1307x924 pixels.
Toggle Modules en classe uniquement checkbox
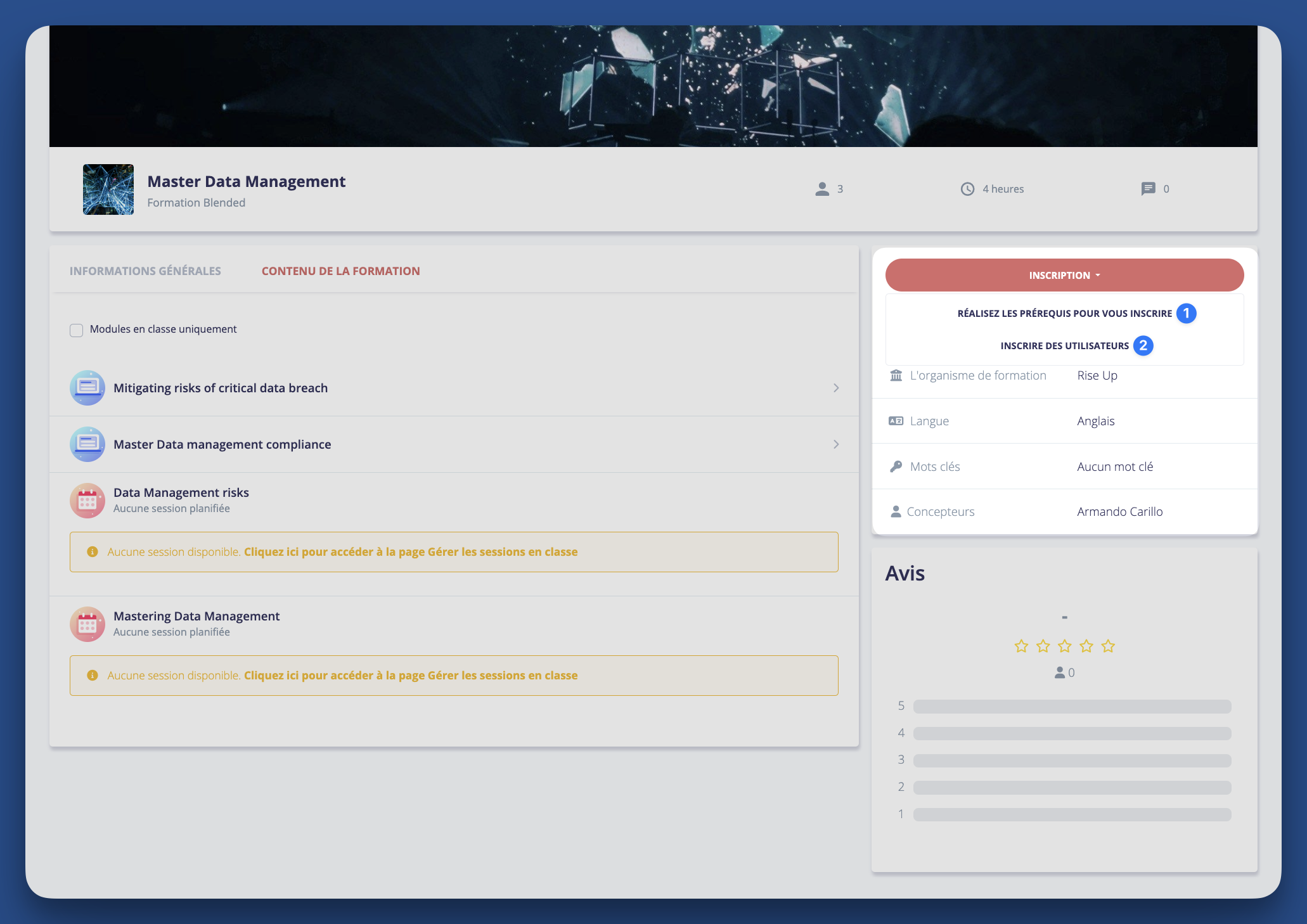[77, 330]
